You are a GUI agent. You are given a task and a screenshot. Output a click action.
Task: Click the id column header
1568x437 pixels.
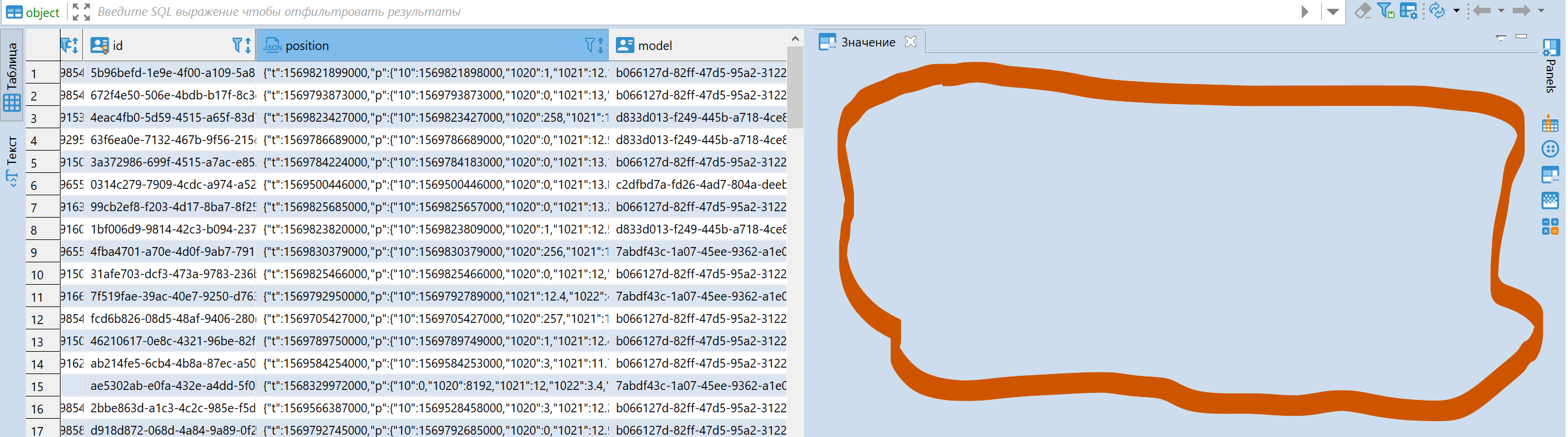tap(169, 45)
